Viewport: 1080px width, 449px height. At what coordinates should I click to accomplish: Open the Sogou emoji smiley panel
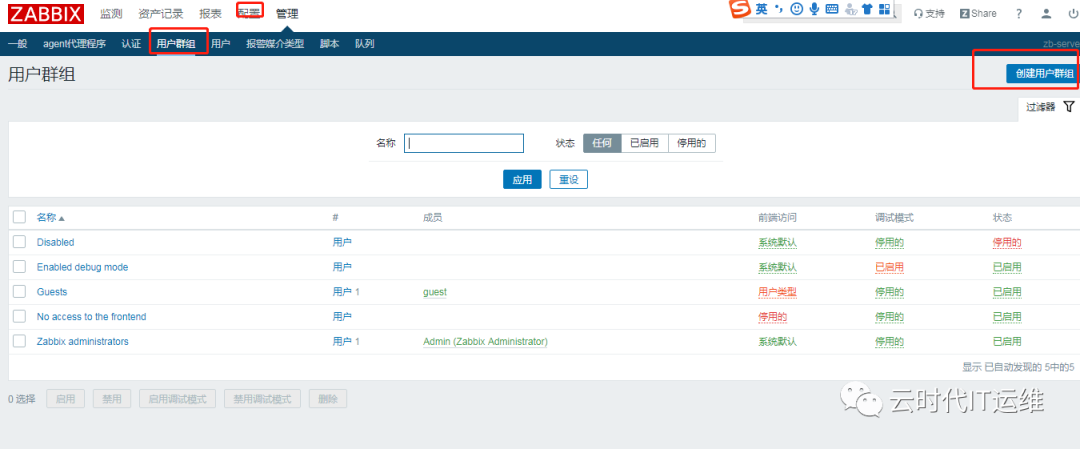pos(797,9)
